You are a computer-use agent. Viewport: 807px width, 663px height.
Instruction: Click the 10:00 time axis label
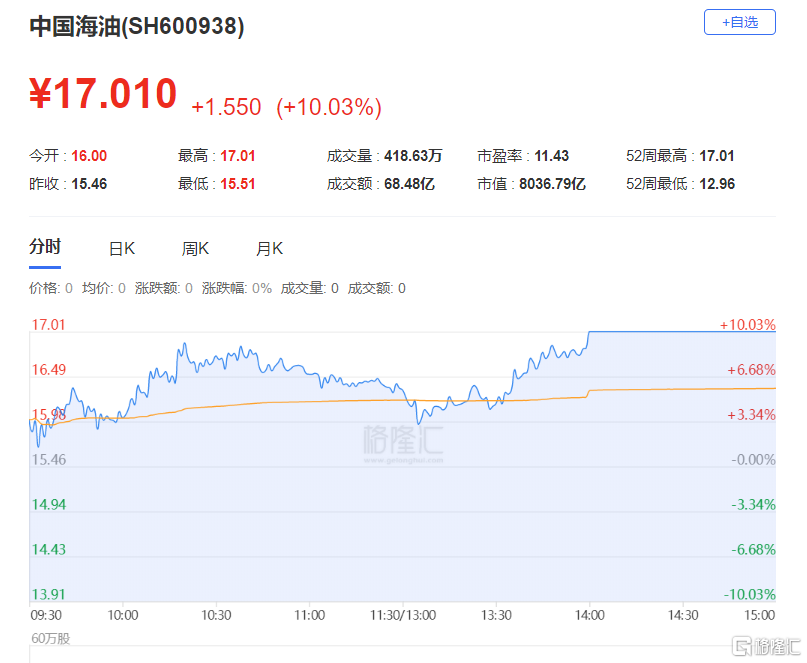click(x=122, y=615)
